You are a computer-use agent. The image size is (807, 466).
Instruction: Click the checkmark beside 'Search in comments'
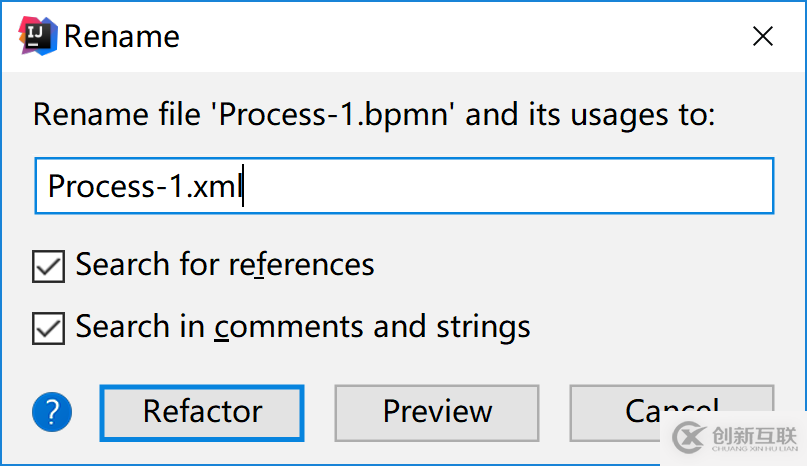(49, 327)
